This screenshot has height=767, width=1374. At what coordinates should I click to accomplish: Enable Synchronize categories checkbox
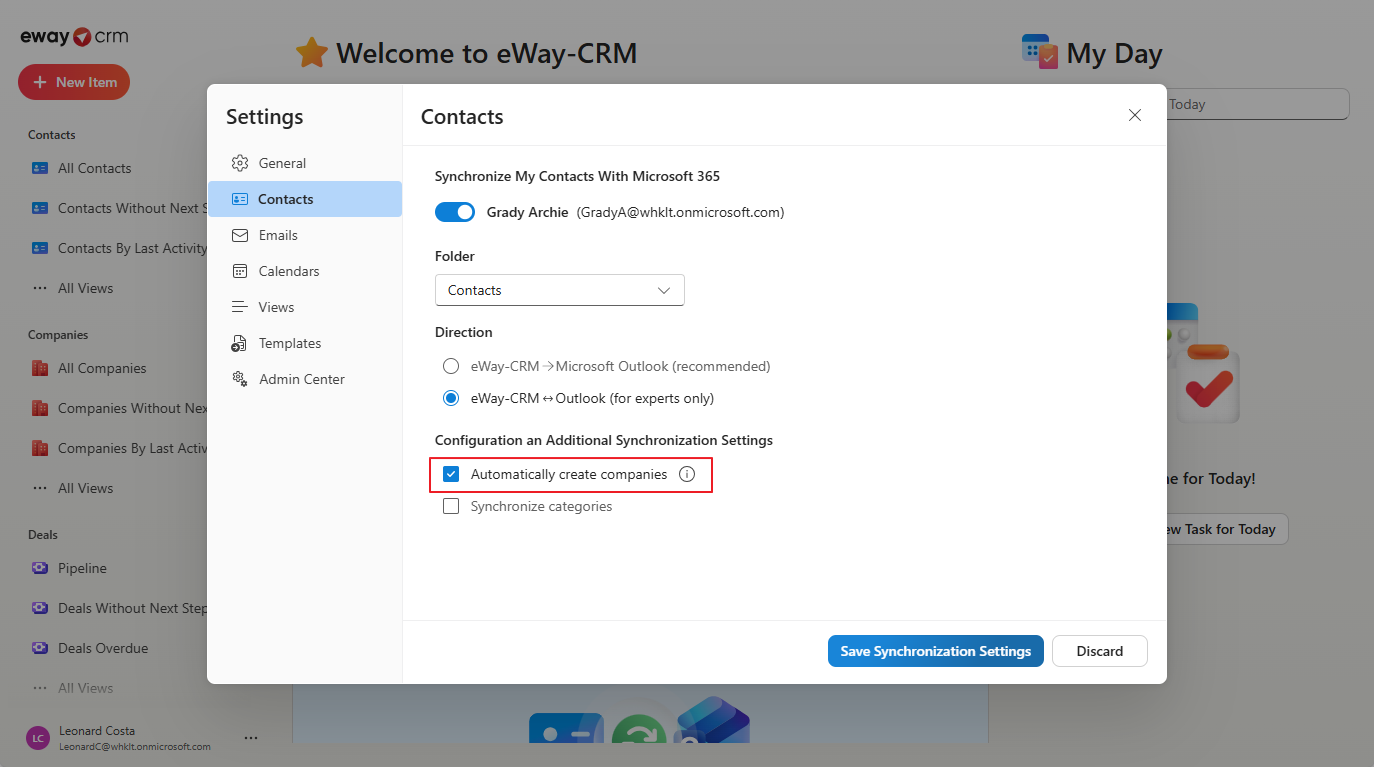tap(451, 506)
